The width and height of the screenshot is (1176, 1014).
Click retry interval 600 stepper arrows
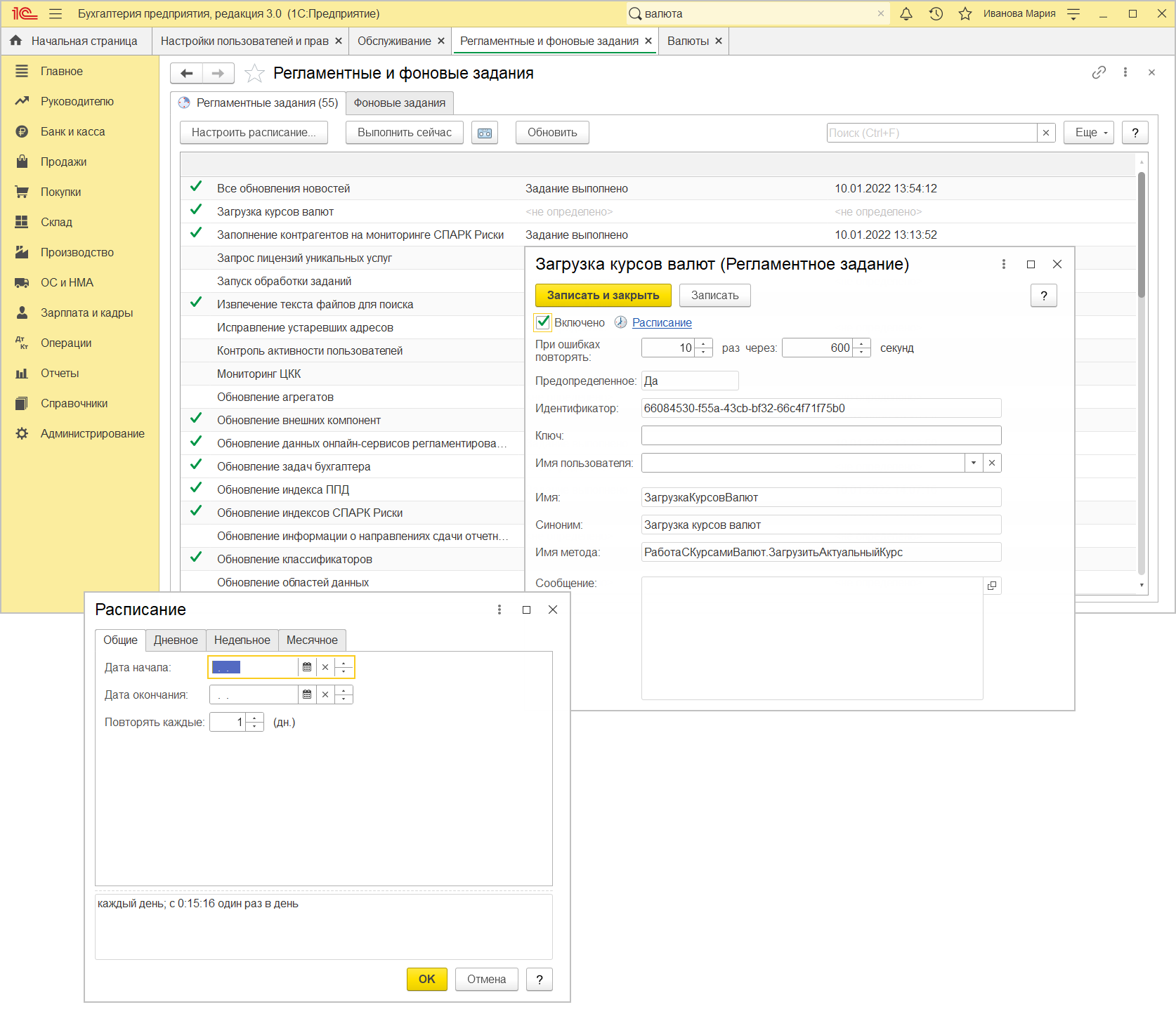(x=861, y=348)
